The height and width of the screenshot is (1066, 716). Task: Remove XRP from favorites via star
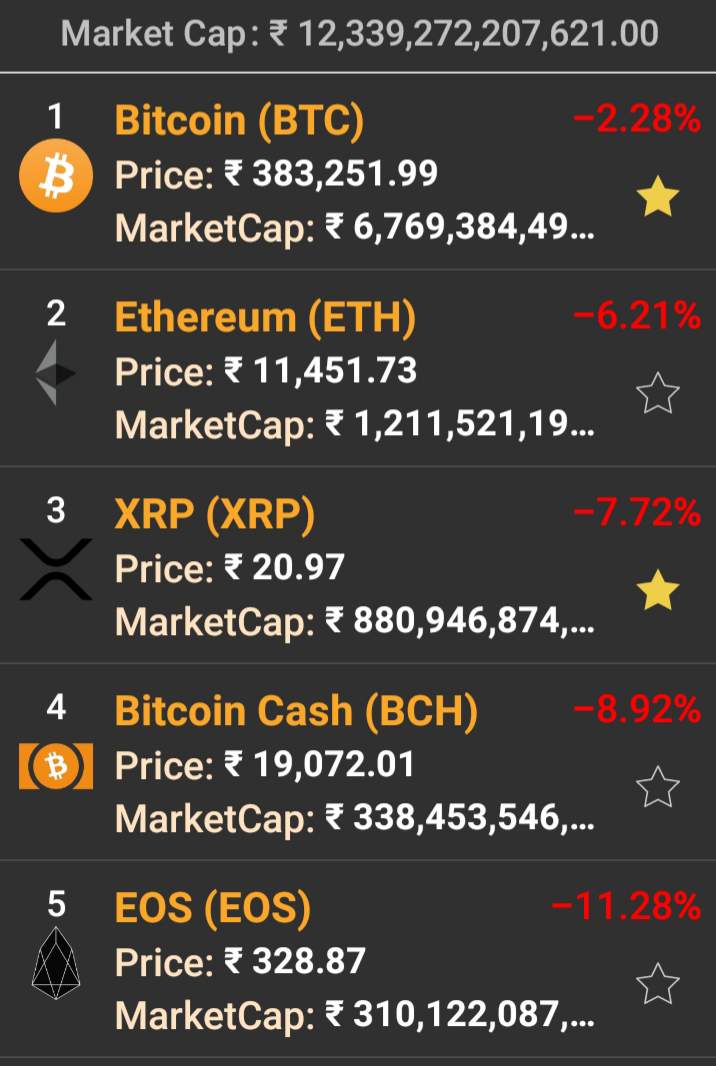click(x=657, y=591)
